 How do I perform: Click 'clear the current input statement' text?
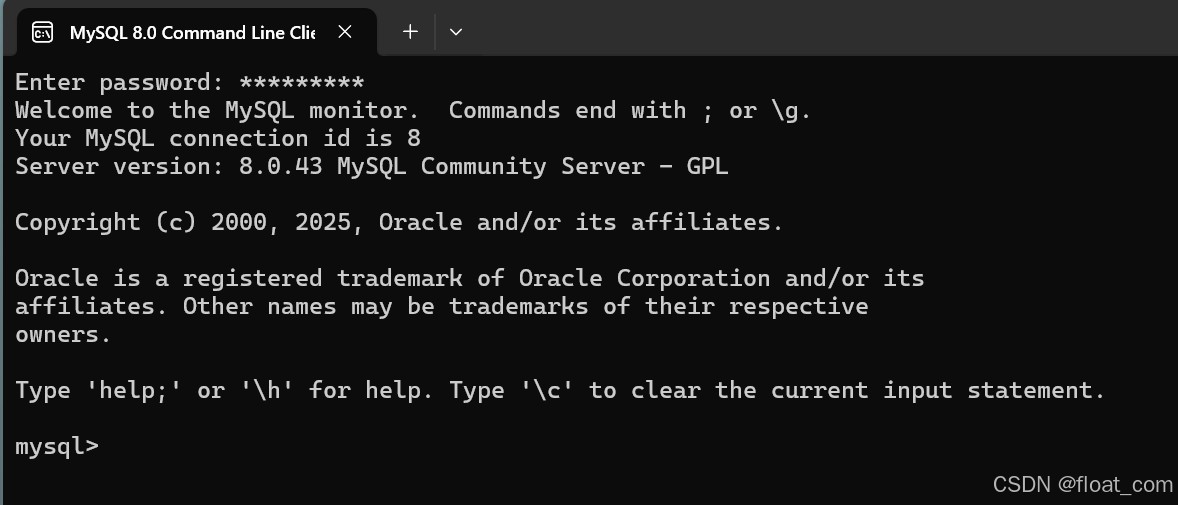[860, 390]
